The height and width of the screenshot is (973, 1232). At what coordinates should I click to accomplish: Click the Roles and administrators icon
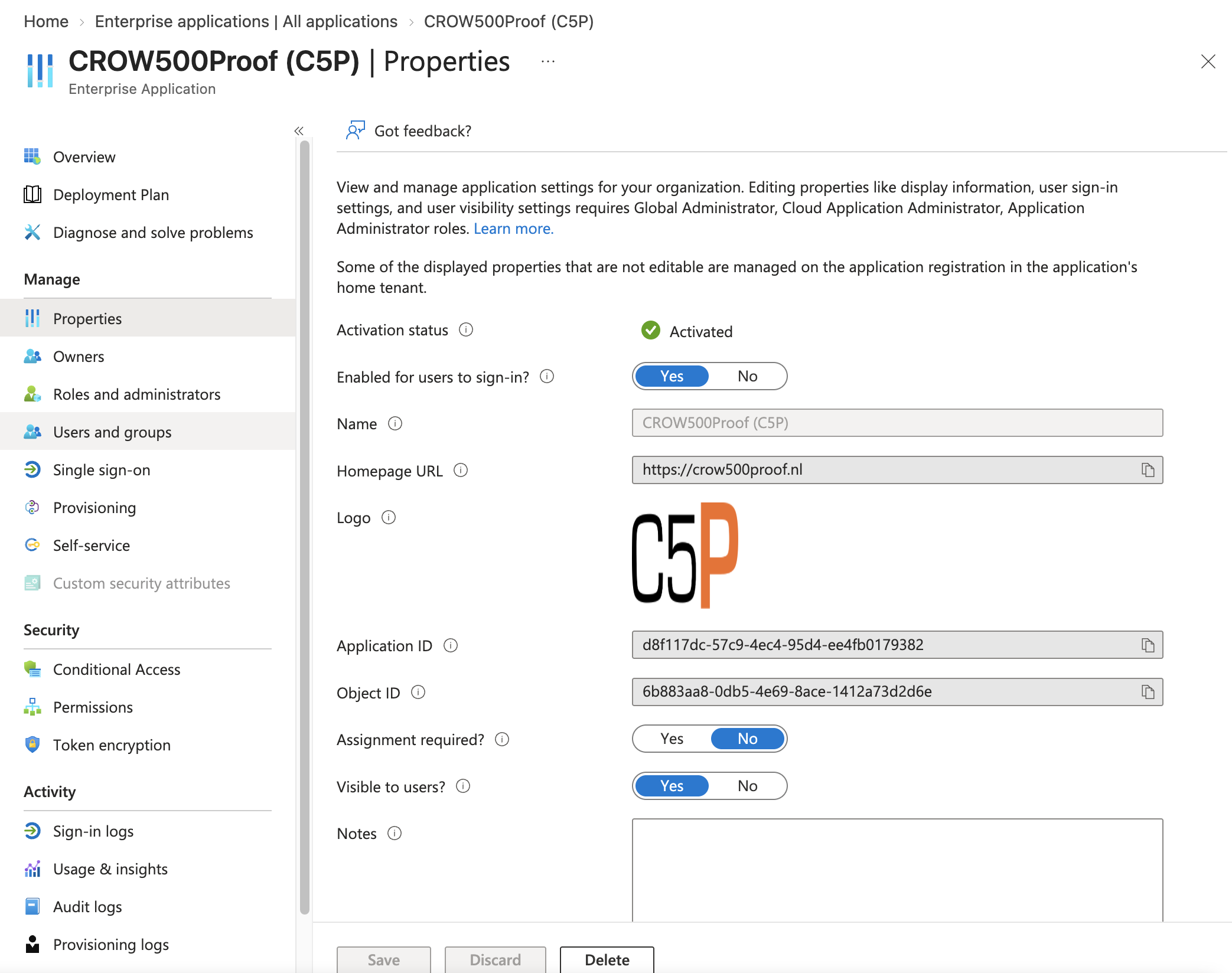coord(32,394)
